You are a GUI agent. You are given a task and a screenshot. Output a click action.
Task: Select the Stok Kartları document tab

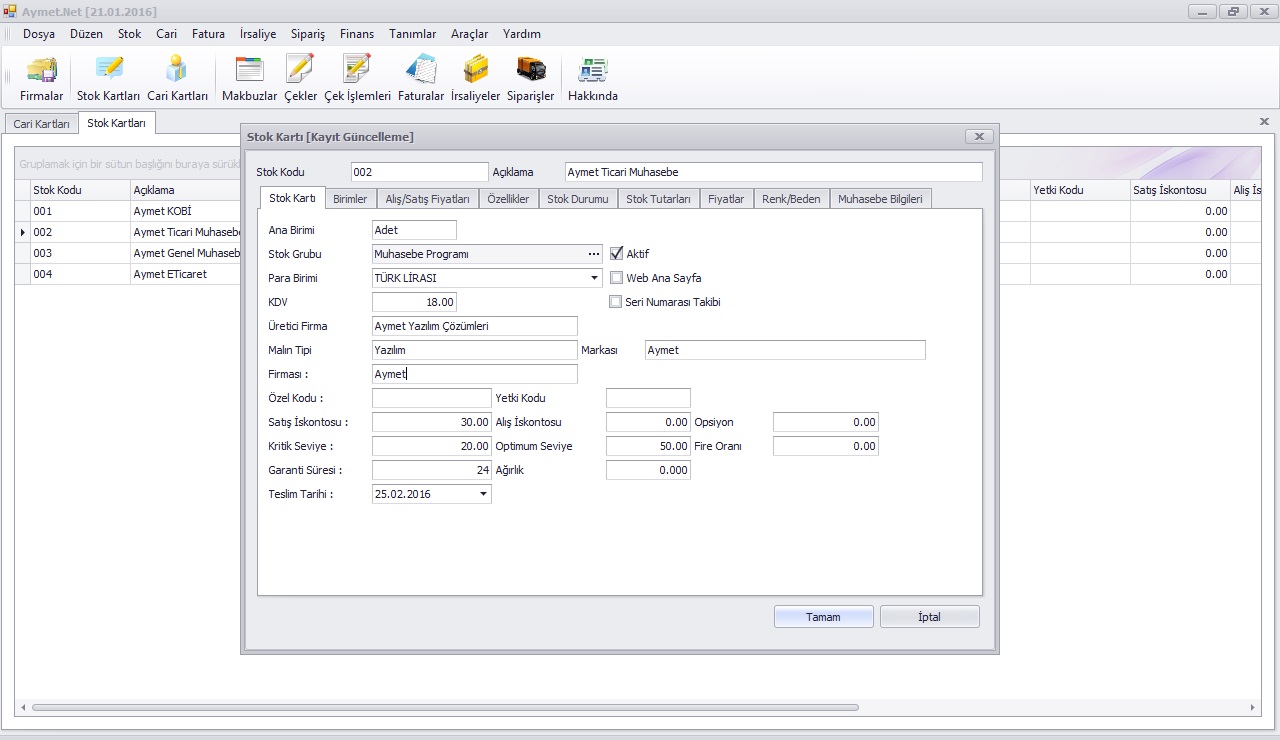click(116, 123)
